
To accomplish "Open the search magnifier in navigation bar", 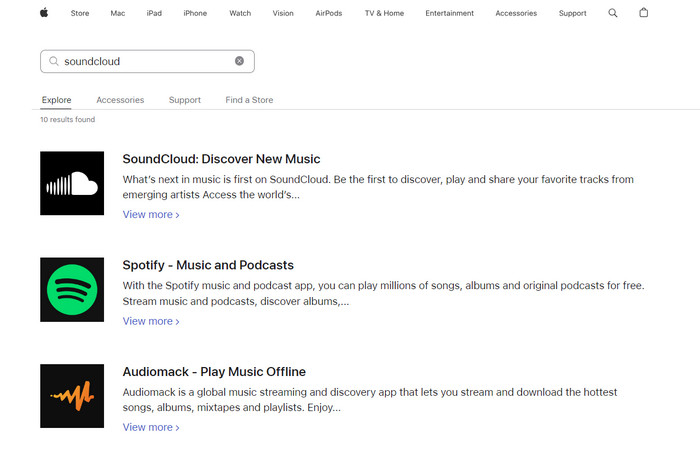I will pos(613,13).
